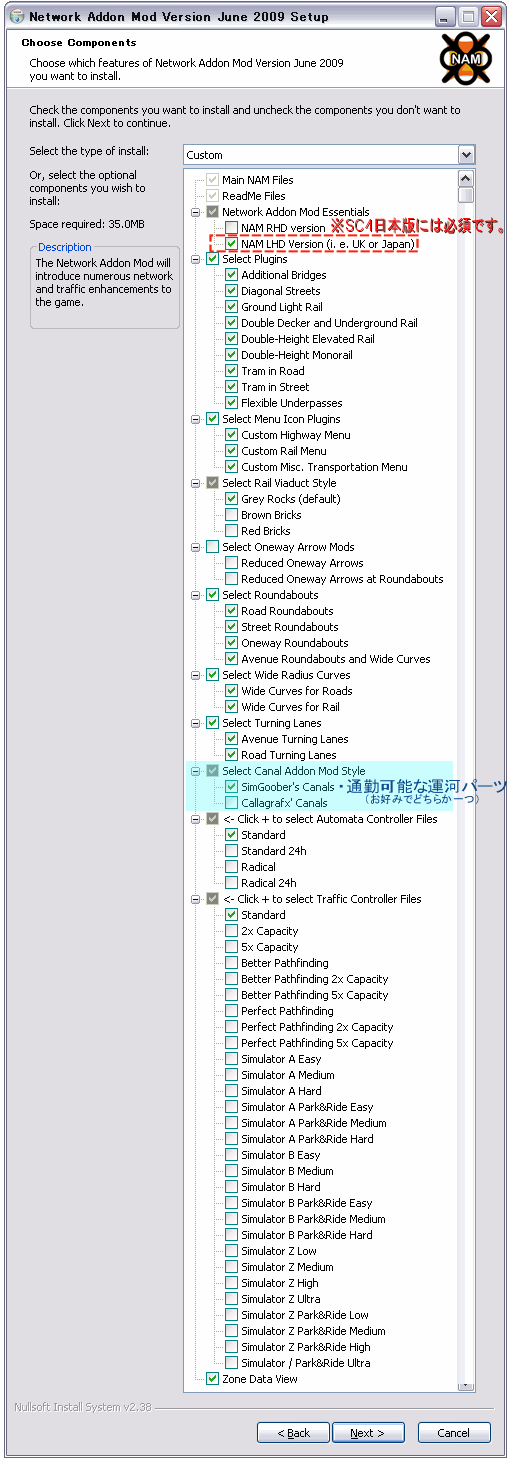Uncheck NAM LHD Version (UK or Japan)
The width and height of the screenshot is (510, 1460).
click(232, 244)
